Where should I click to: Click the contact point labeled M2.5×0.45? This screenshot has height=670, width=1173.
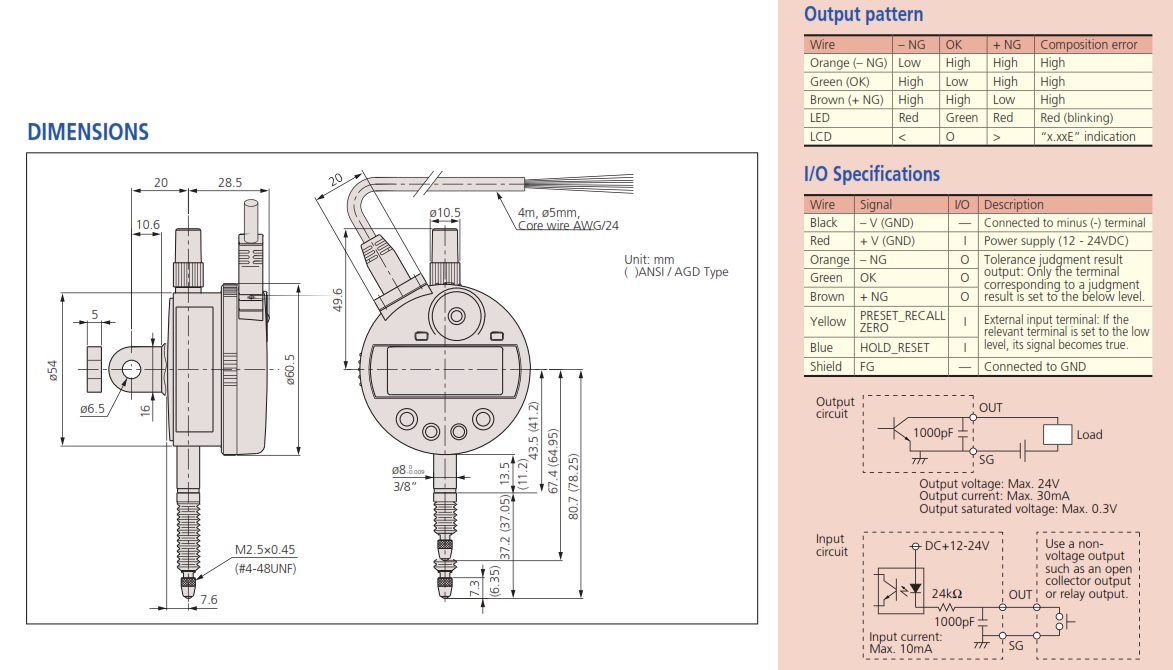coord(189,586)
